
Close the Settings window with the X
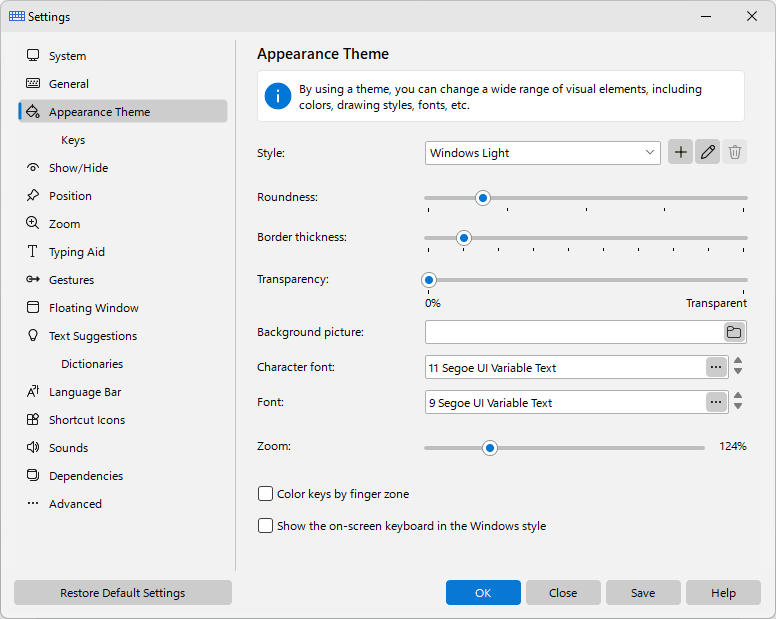coord(752,16)
